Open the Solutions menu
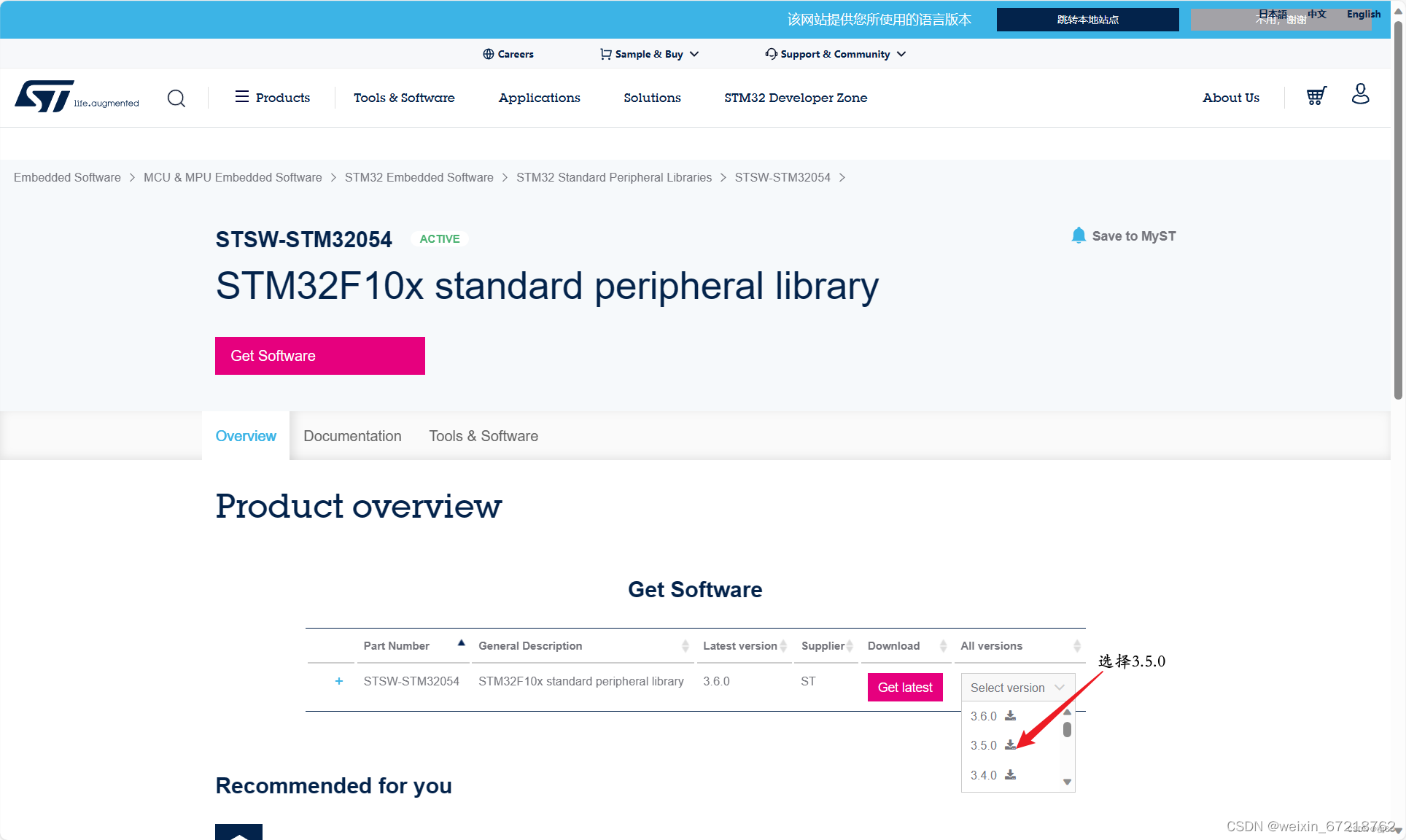The image size is (1406, 840). pyautogui.click(x=652, y=98)
